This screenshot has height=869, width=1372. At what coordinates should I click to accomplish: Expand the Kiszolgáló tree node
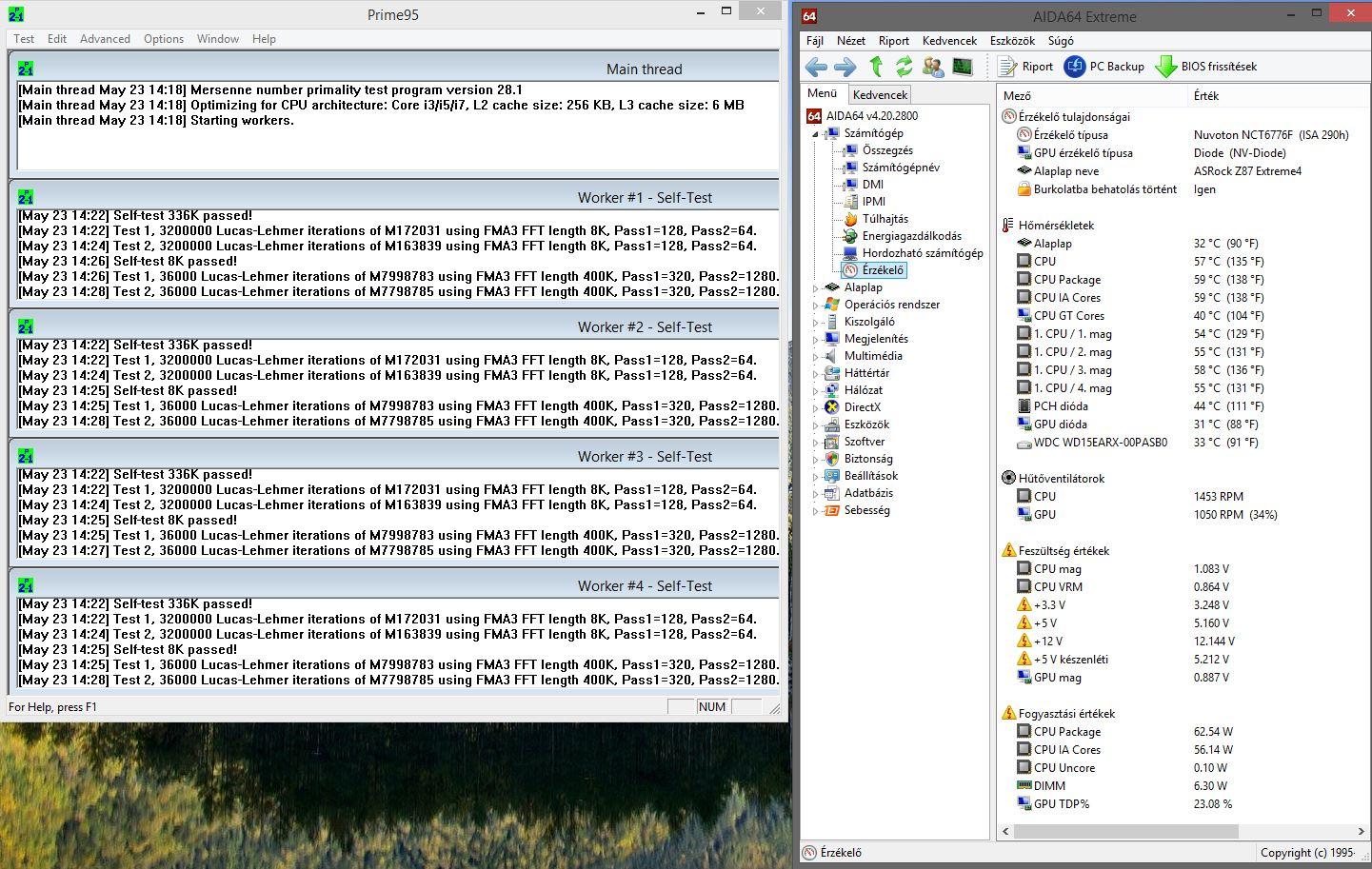pos(816,322)
